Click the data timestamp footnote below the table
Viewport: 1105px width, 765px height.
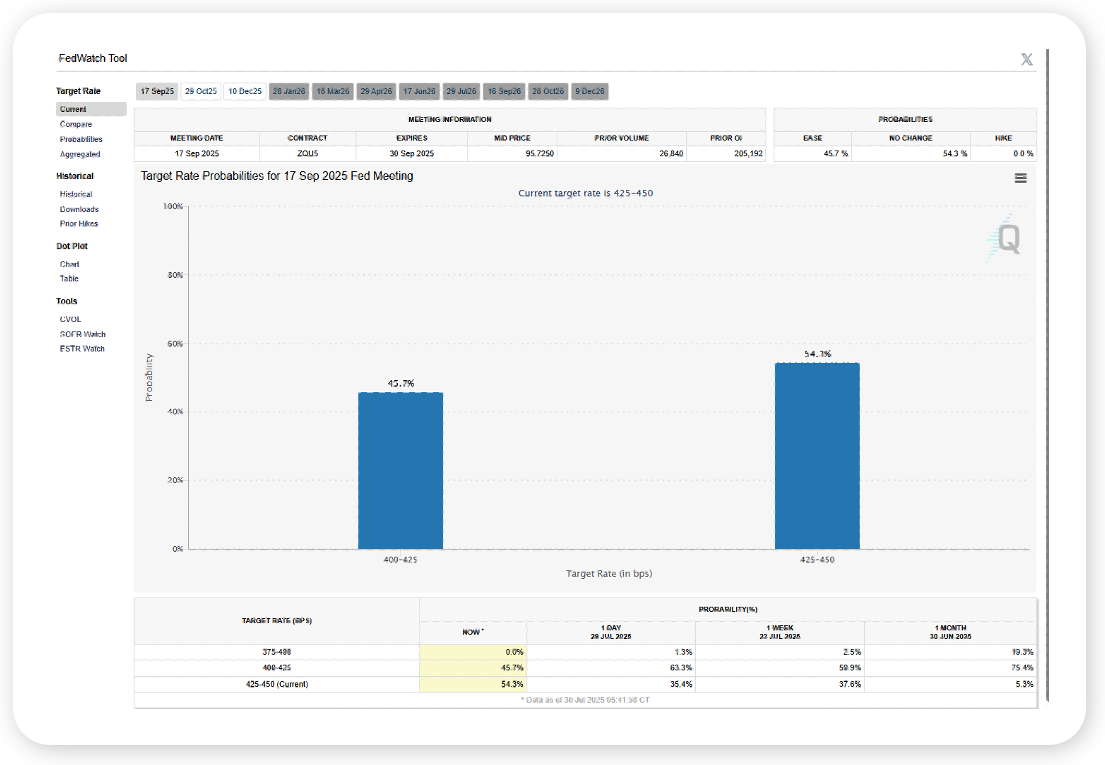pyautogui.click(x=586, y=700)
